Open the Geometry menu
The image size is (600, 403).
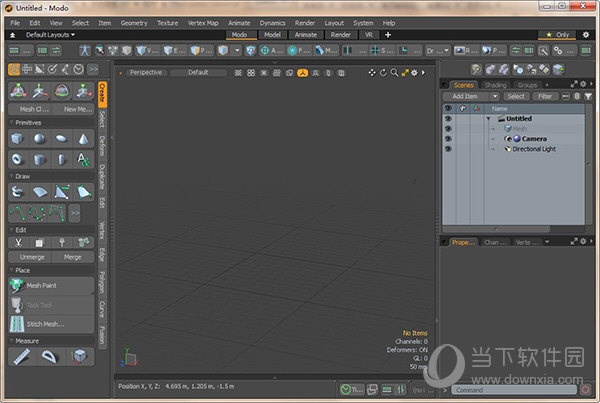click(x=134, y=23)
